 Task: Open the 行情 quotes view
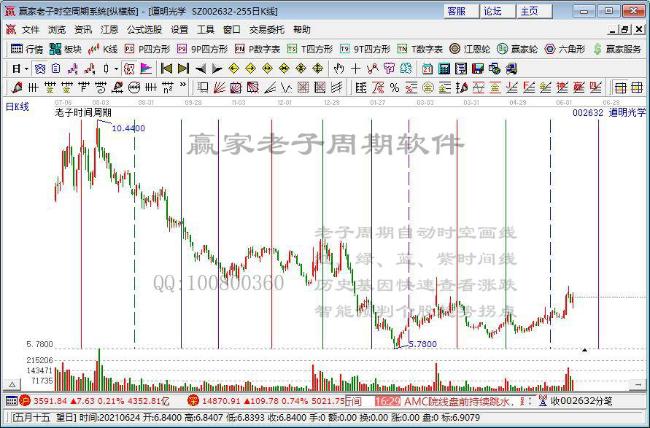(27, 49)
